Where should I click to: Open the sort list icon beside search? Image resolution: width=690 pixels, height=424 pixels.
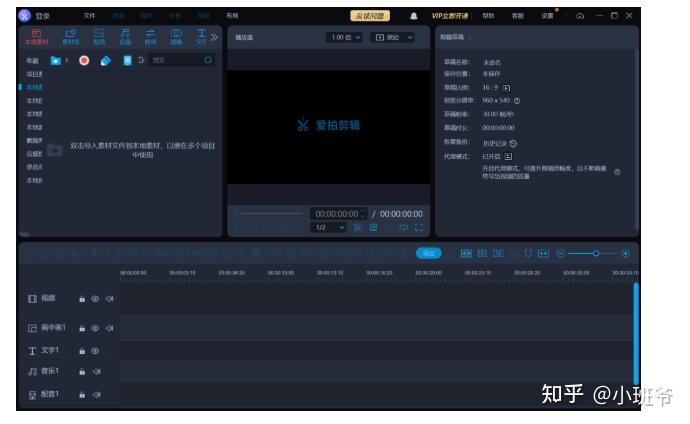coord(141,60)
